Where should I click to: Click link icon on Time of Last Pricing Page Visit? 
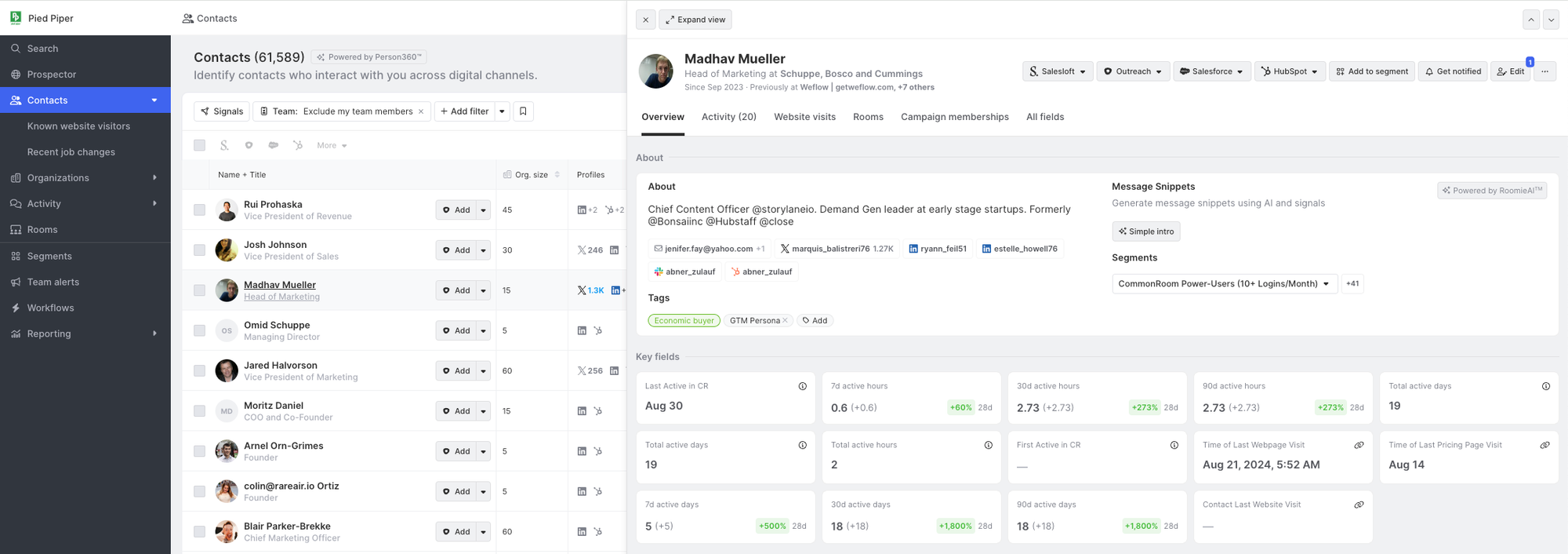(1544, 445)
